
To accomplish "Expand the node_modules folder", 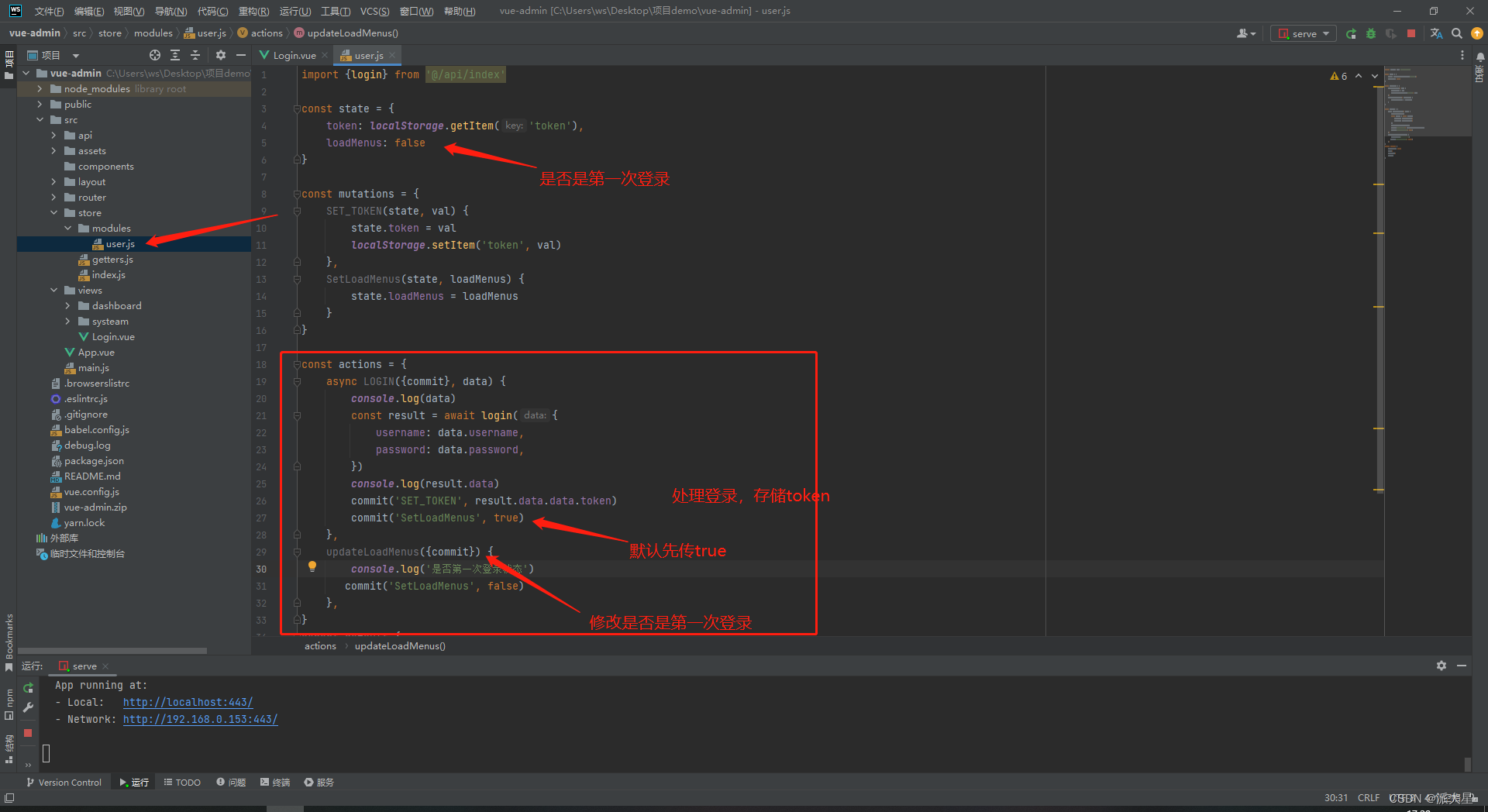I will (40, 89).
